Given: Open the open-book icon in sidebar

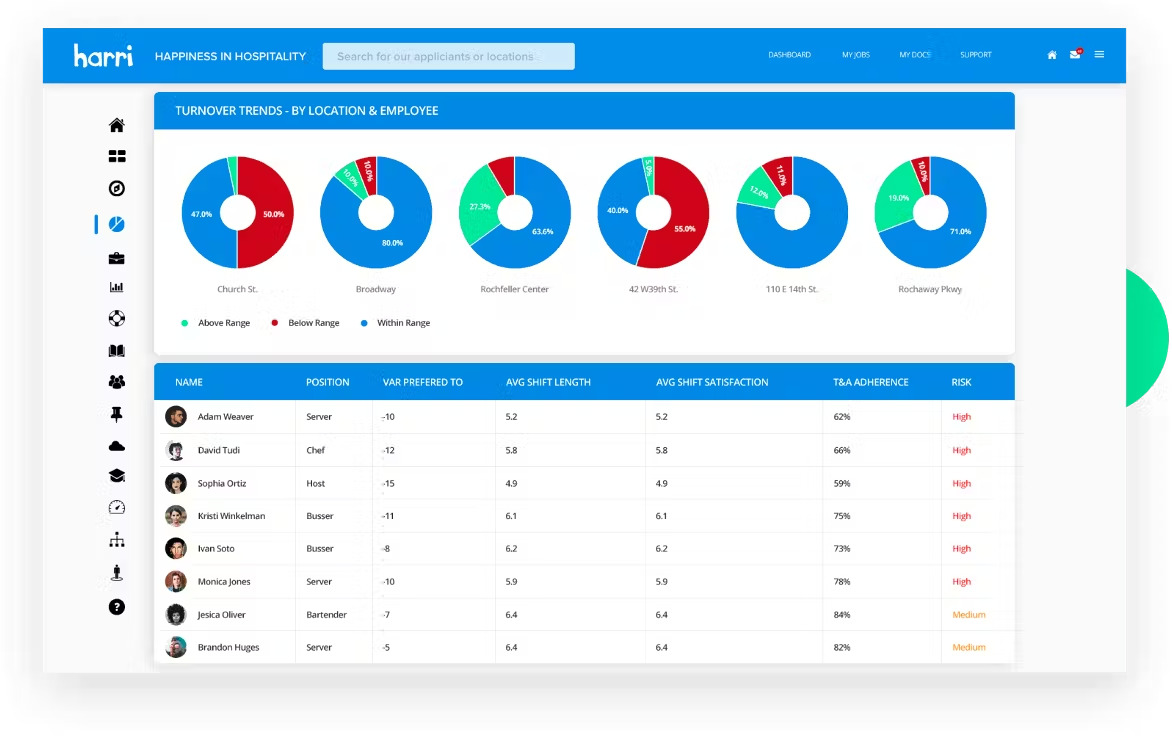Looking at the screenshot, I should [x=117, y=350].
